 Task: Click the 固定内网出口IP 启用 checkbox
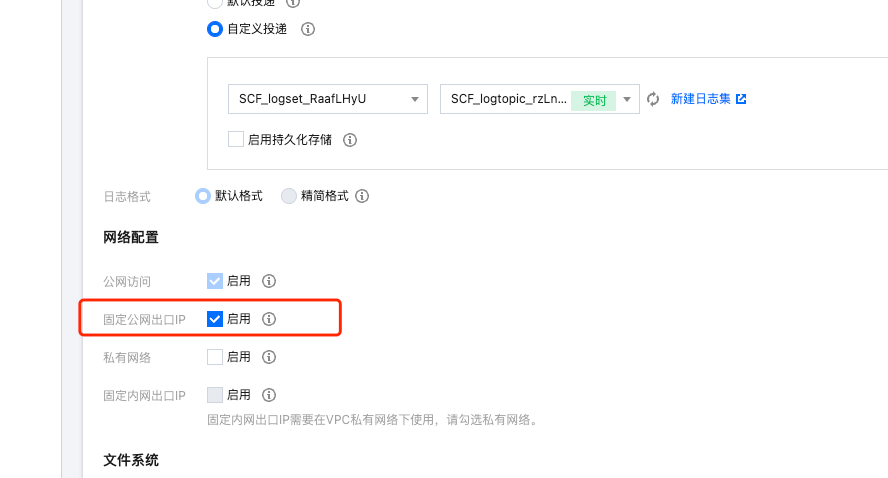(215, 395)
